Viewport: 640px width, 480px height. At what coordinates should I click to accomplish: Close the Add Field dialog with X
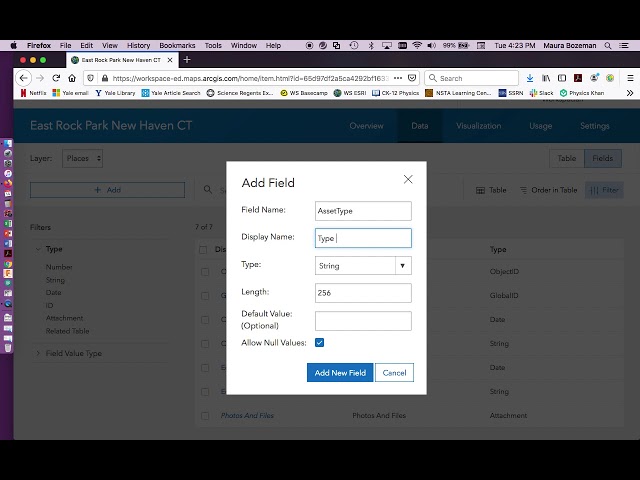[x=408, y=179]
